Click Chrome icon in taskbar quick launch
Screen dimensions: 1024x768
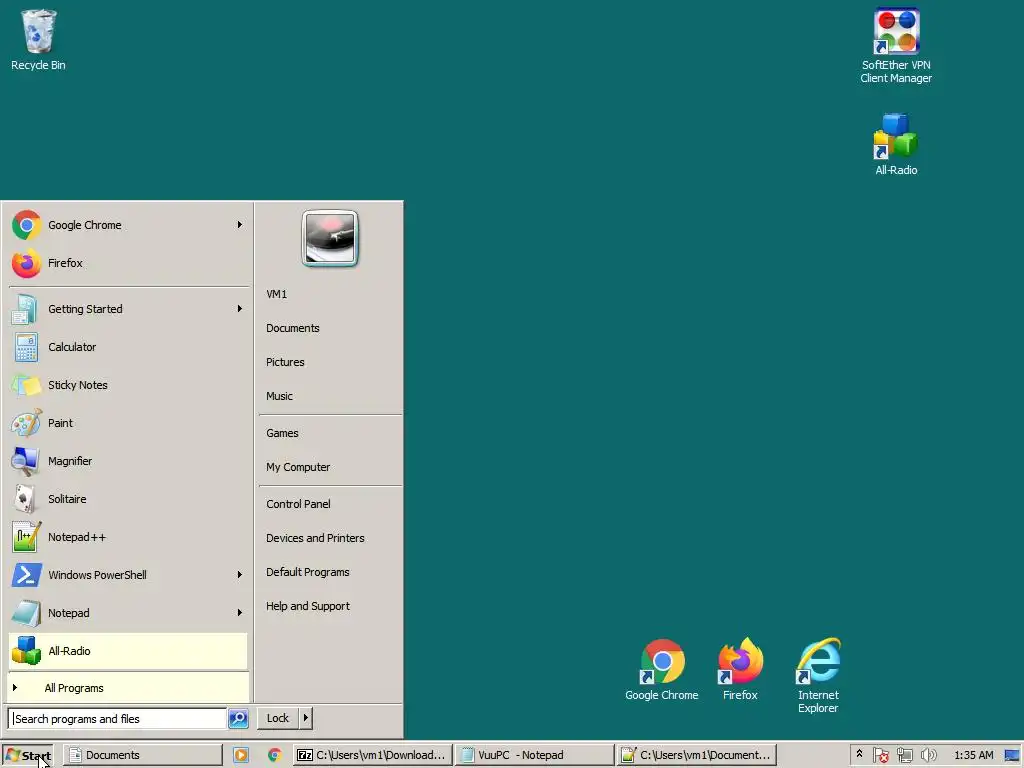point(274,755)
